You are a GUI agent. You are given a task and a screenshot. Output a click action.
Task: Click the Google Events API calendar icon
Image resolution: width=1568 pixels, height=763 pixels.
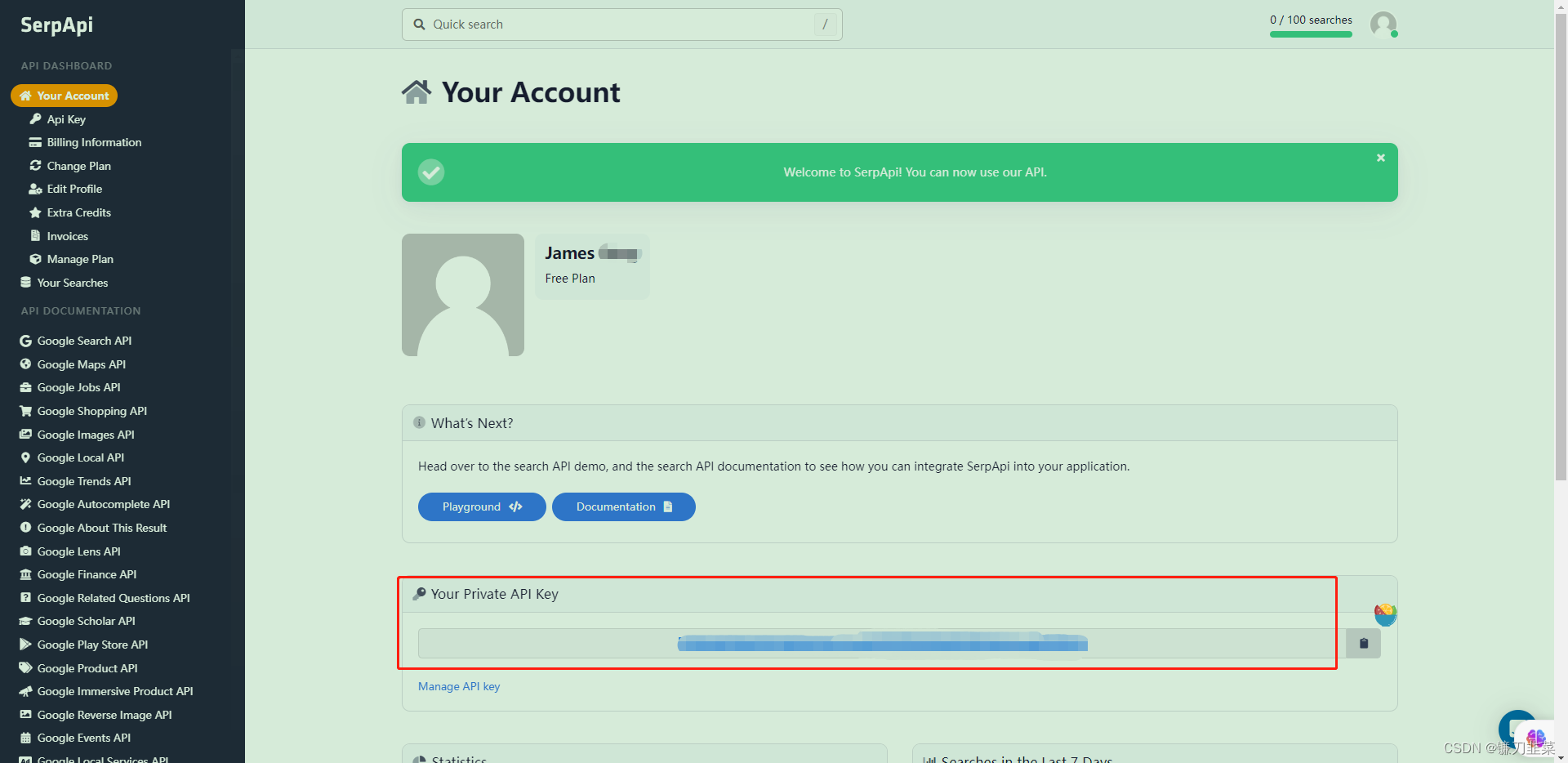coord(25,738)
